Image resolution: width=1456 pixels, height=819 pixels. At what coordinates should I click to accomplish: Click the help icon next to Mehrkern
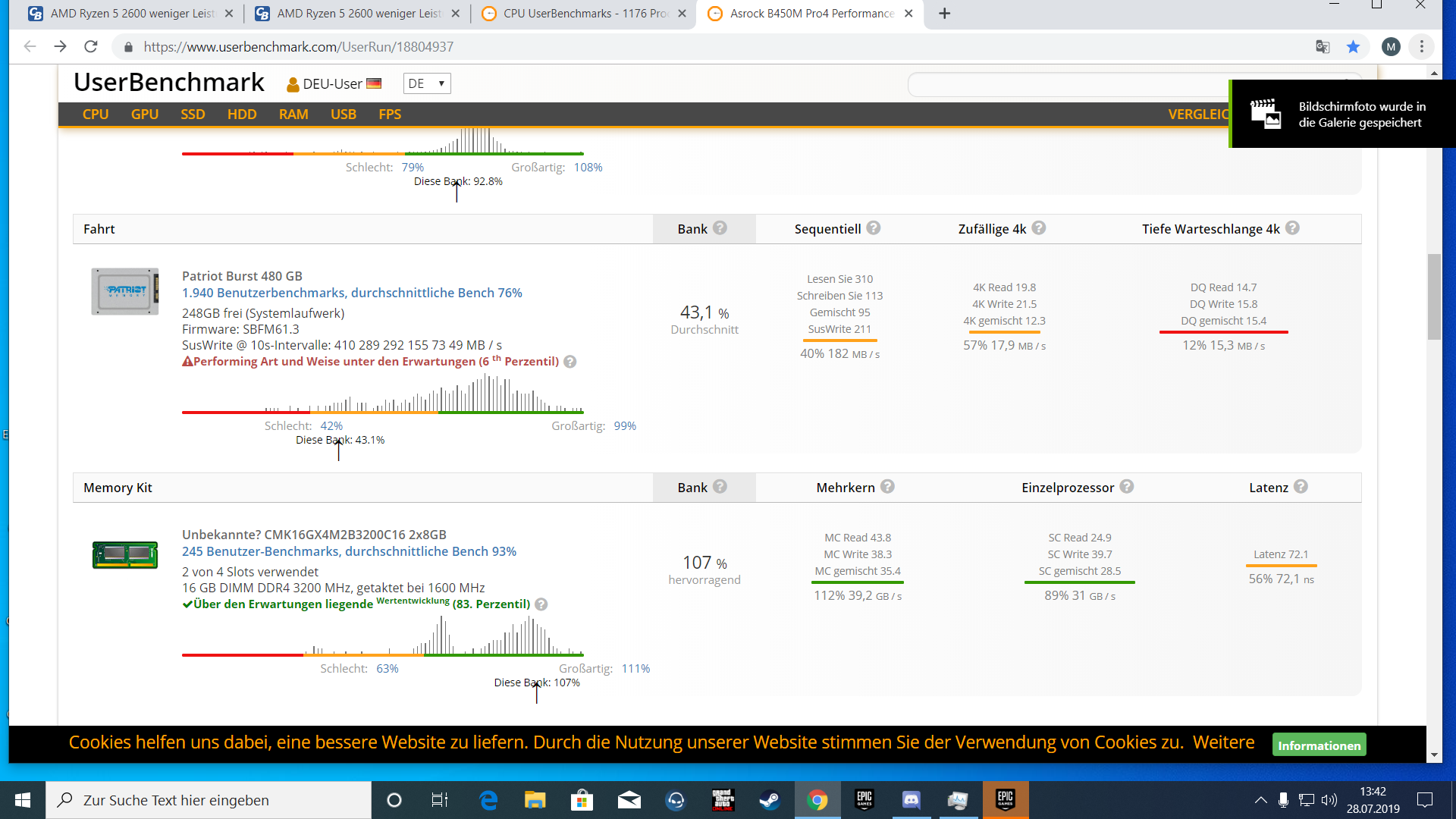tap(887, 487)
